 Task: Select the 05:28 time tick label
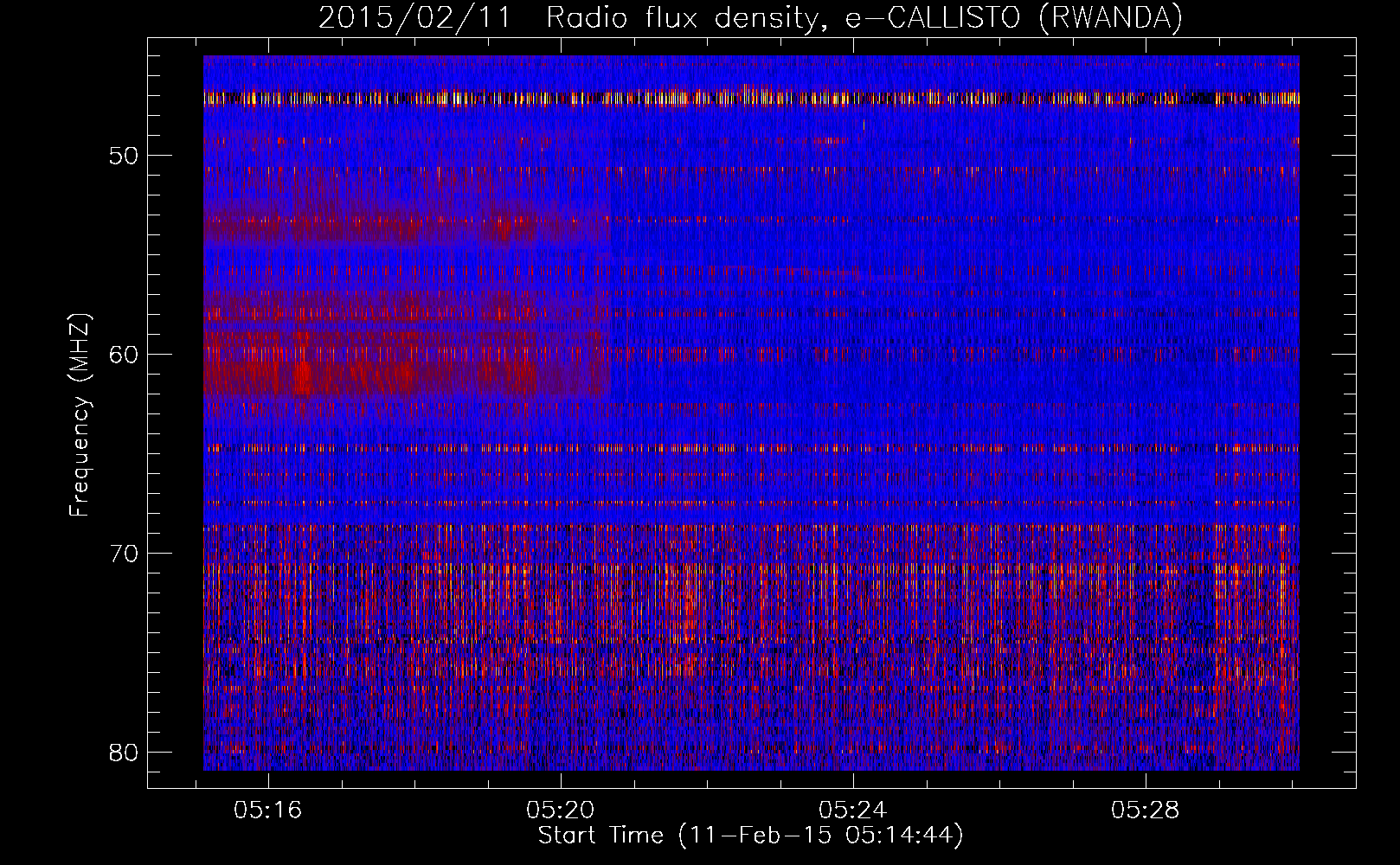pos(1146,811)
